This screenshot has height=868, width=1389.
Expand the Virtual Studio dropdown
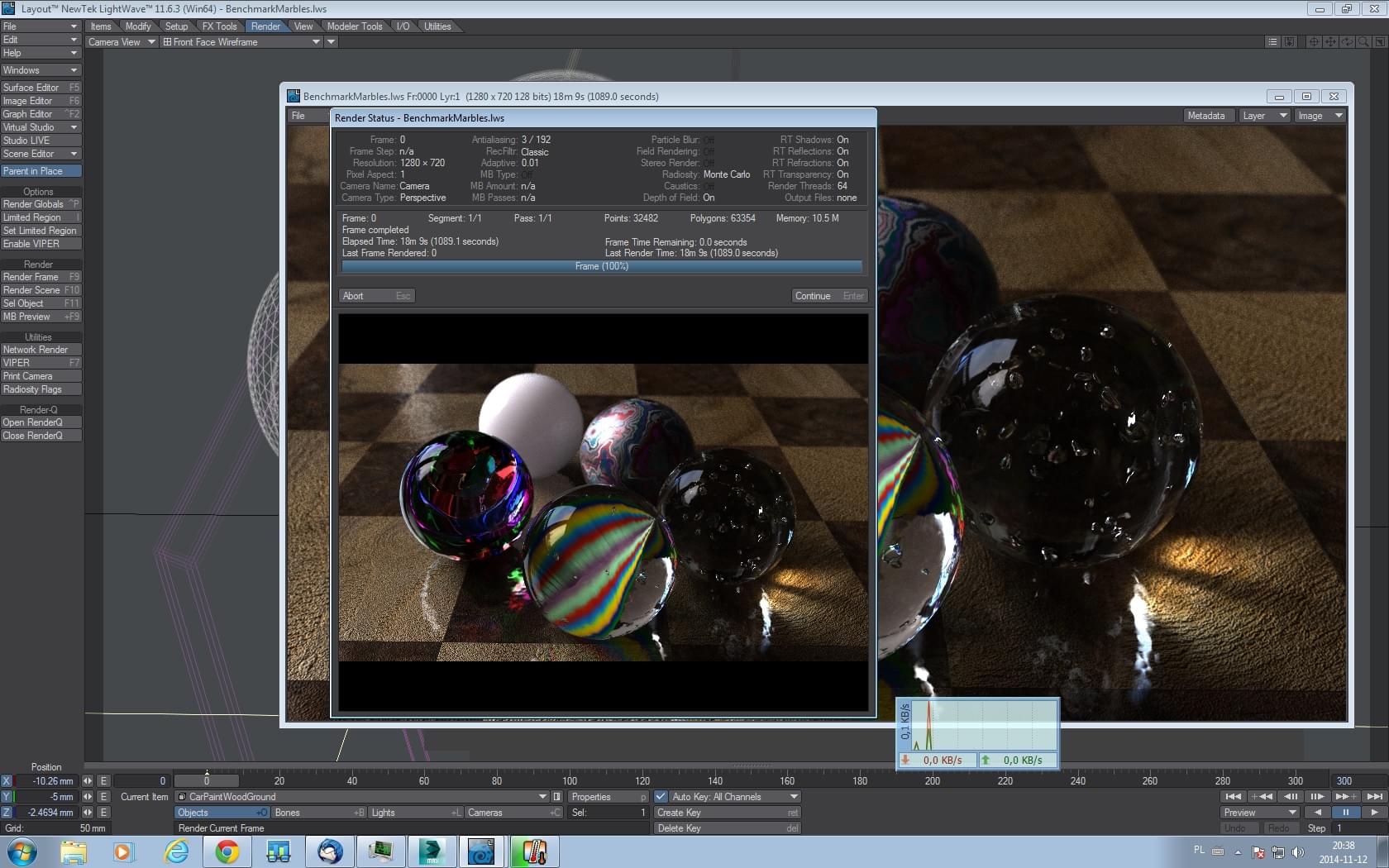point(41,127)
